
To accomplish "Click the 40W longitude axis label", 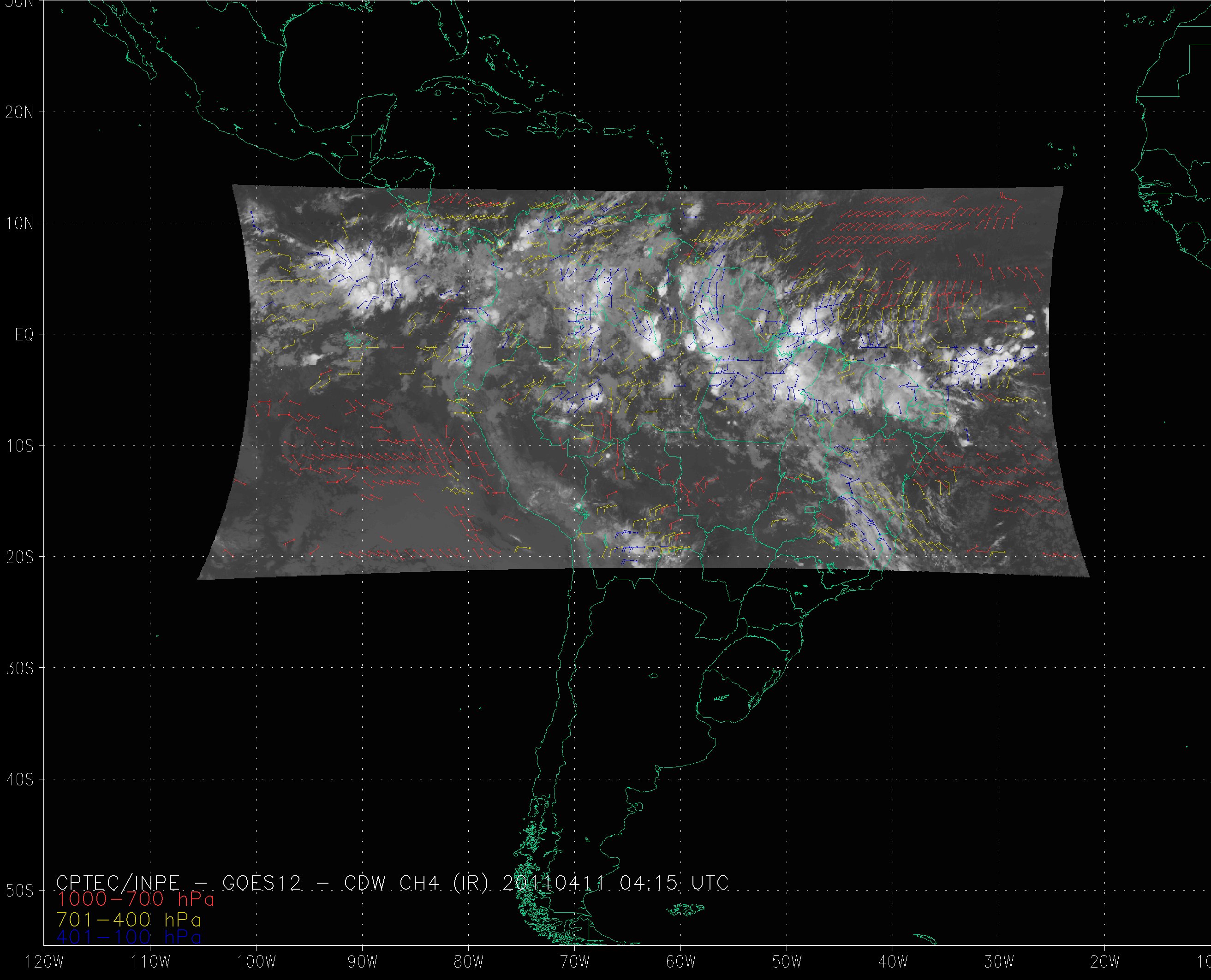I will 893,962.
